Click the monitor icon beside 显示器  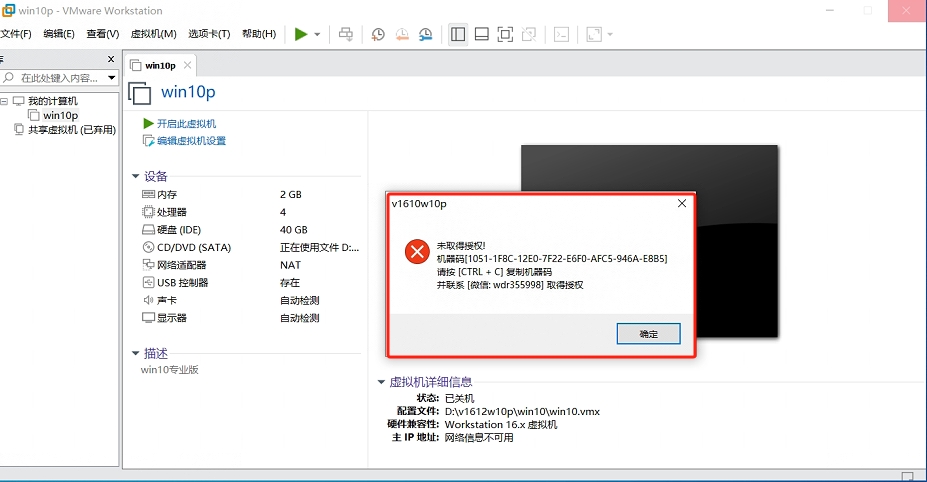point(148,318)
